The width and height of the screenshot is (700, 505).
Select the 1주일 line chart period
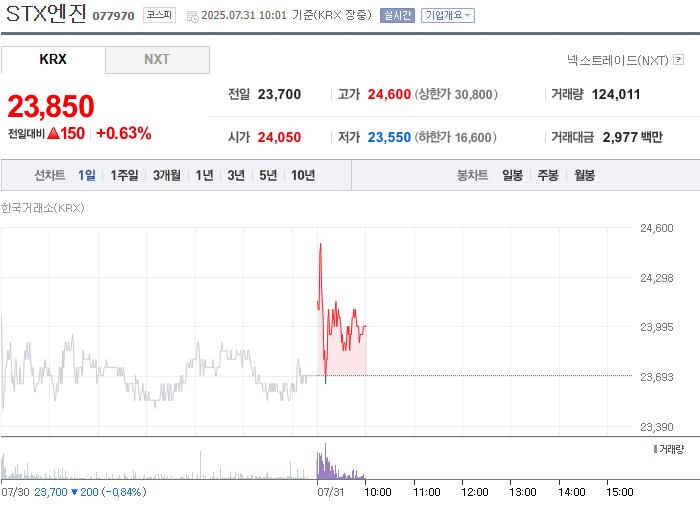tap(124, 175)
